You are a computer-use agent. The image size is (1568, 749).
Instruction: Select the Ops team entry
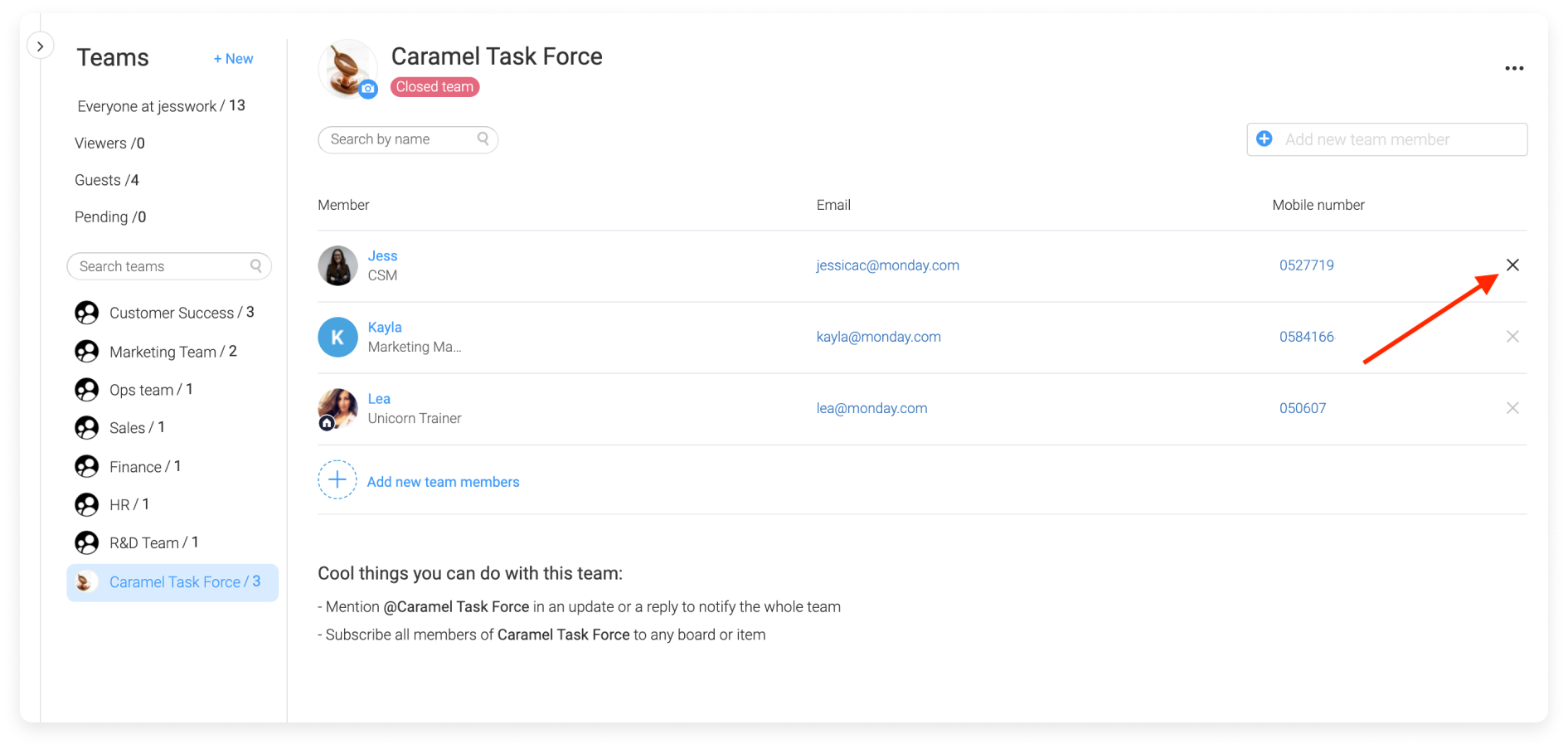pyautogui.click(x=151, y=390)
